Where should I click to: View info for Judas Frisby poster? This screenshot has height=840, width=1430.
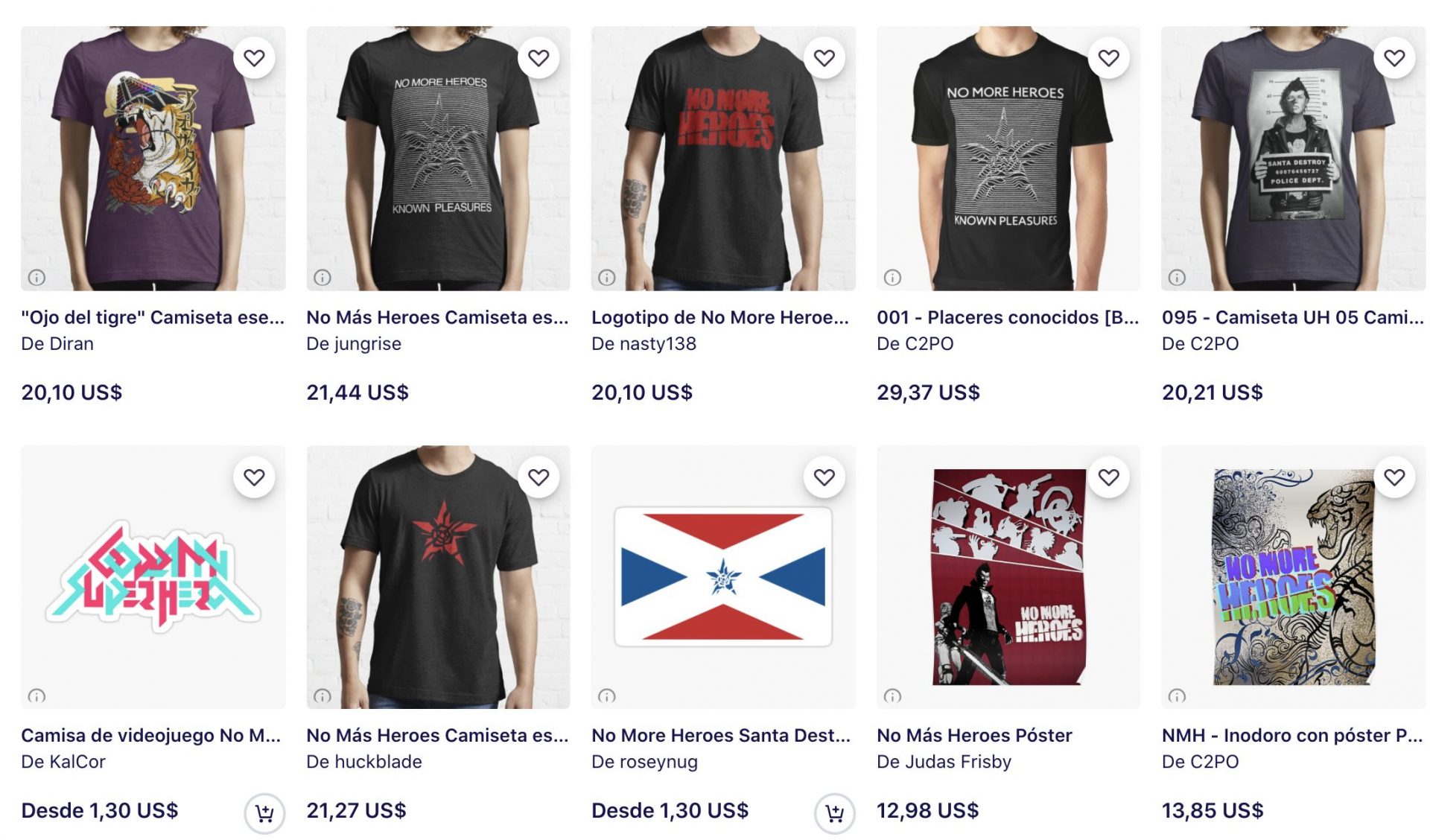(892, 696)
